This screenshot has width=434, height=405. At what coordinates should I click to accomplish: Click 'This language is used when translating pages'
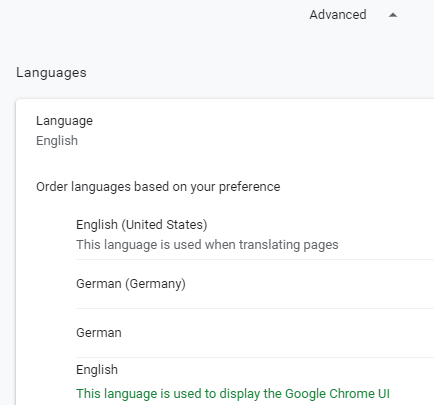(x=207, y=245)
